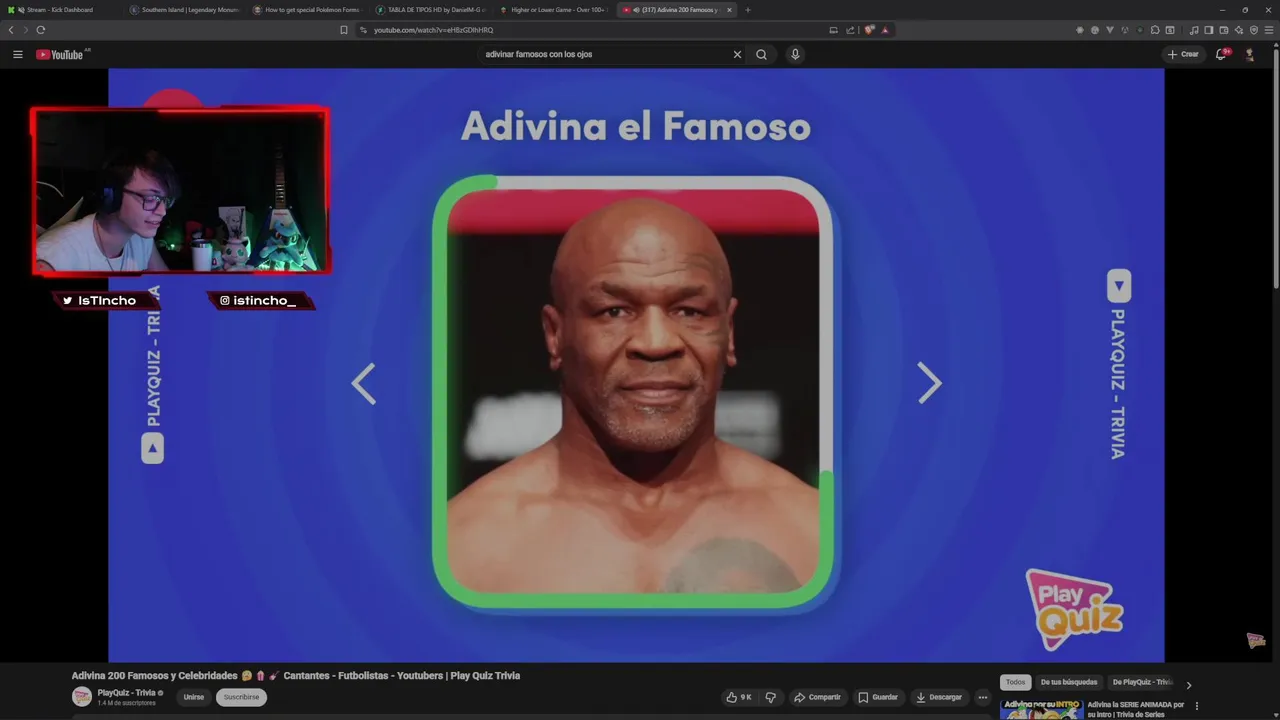Click the Compartir share button
The width and height of the screenshot is (1280, 720).
click(x=817, y=697)
